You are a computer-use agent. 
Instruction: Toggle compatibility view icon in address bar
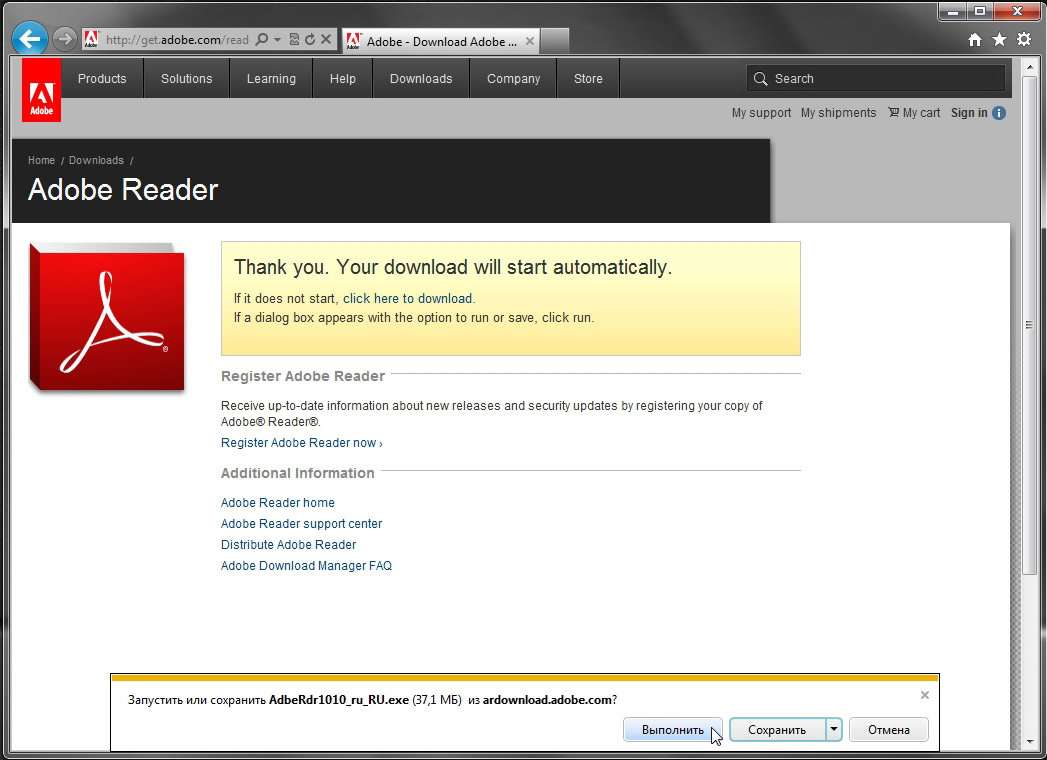(294, 39)
